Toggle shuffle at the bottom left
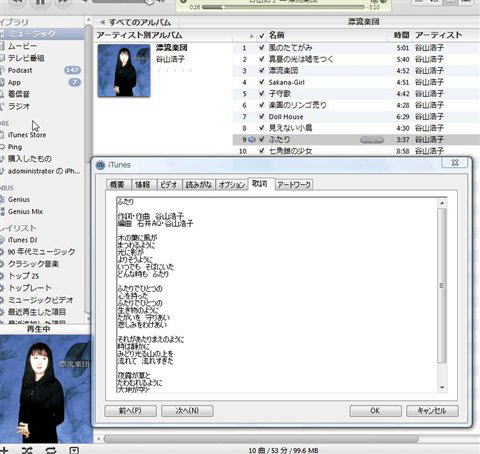Image resolution: width=480 pixels, height=454 pixels. [x=27, y=450]
